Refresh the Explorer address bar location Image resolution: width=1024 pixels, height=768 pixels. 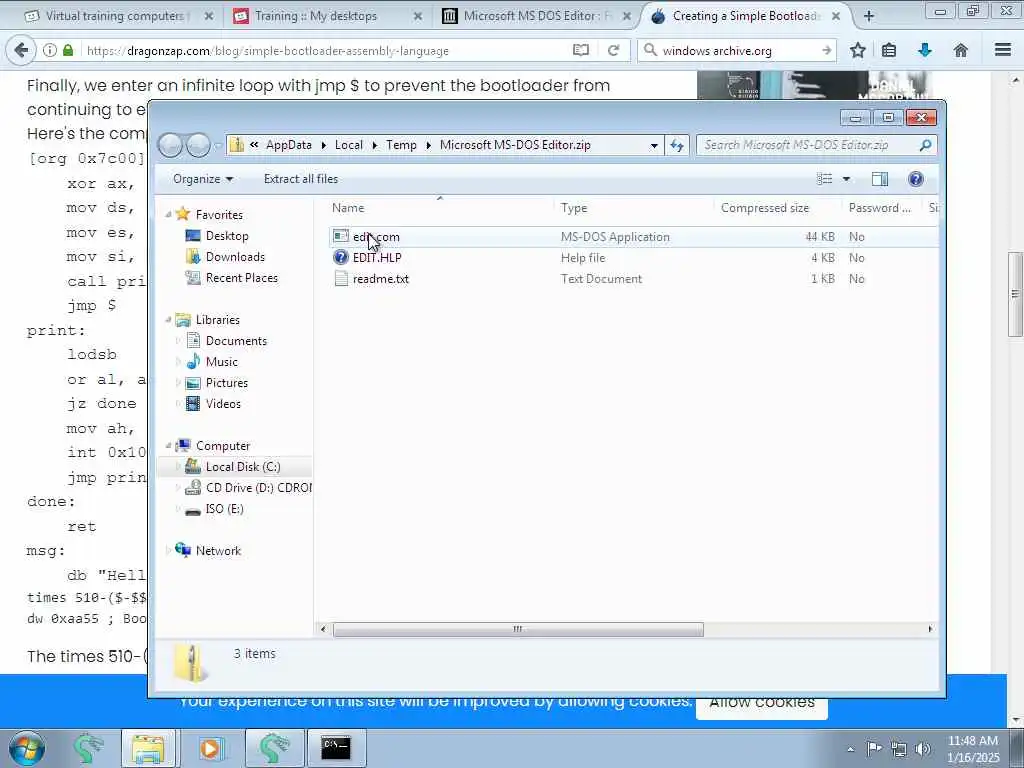677,145
